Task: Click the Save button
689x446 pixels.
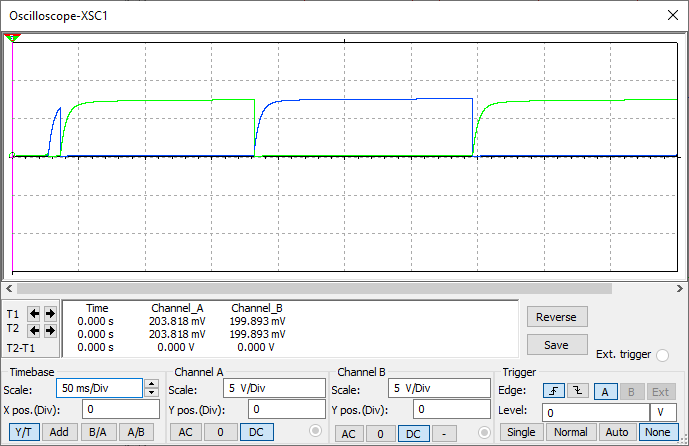Action: pos(557,344)
